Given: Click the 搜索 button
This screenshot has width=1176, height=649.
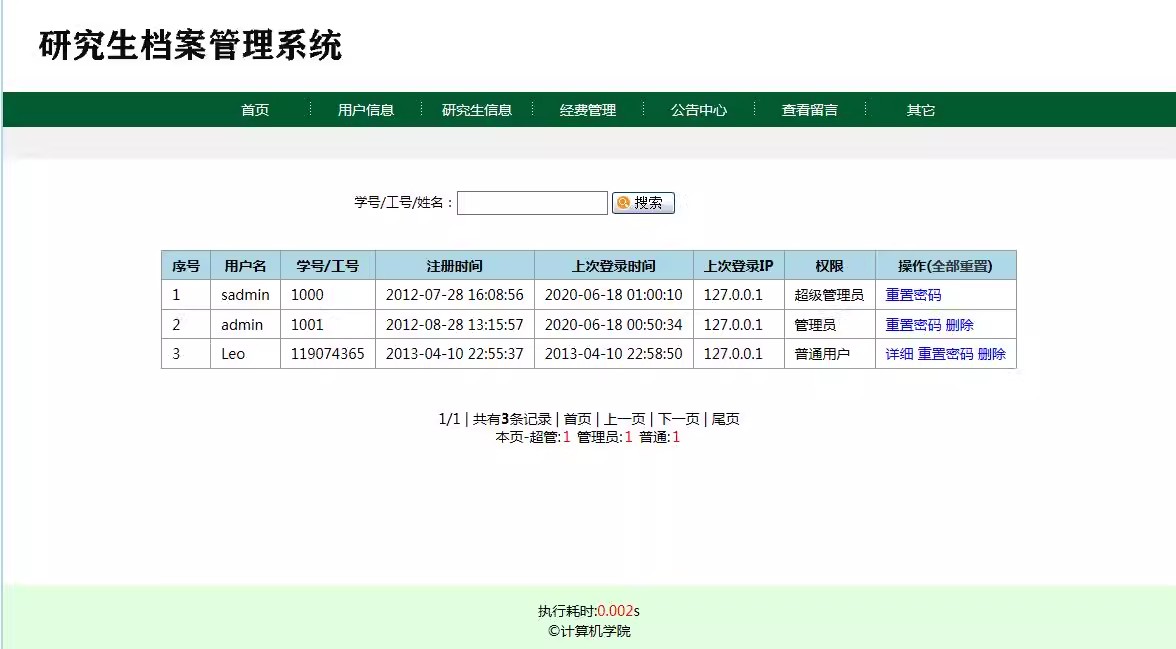Looking at the screenshot, I should point(644,203).
